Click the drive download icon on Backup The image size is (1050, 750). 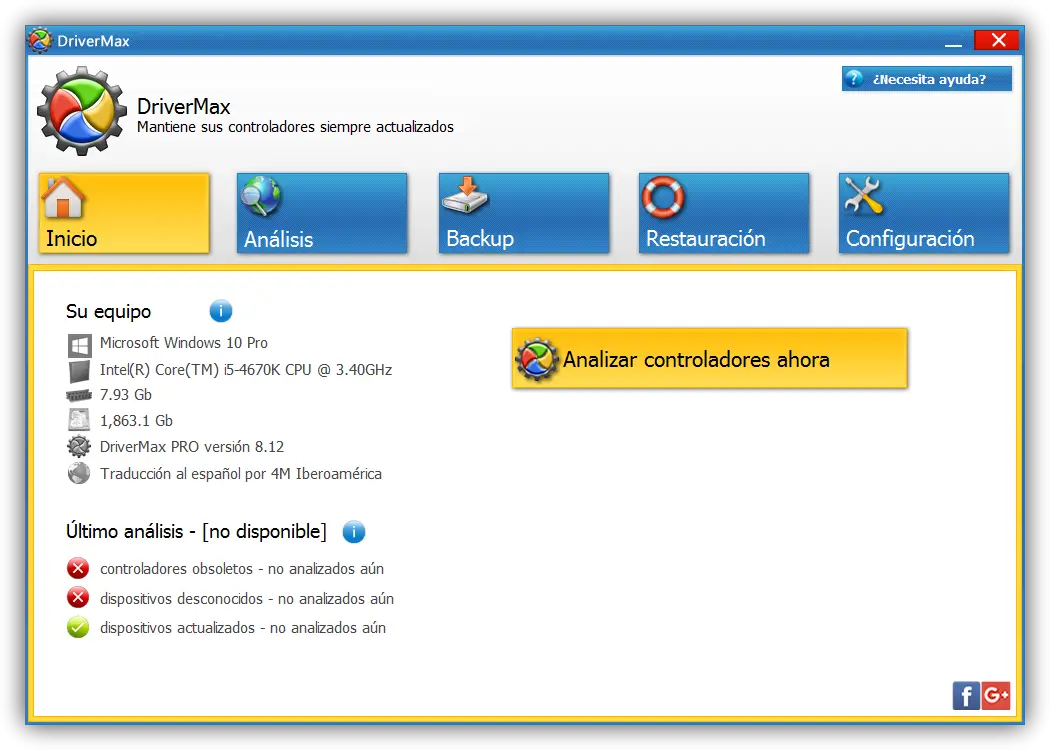(465, 196)
